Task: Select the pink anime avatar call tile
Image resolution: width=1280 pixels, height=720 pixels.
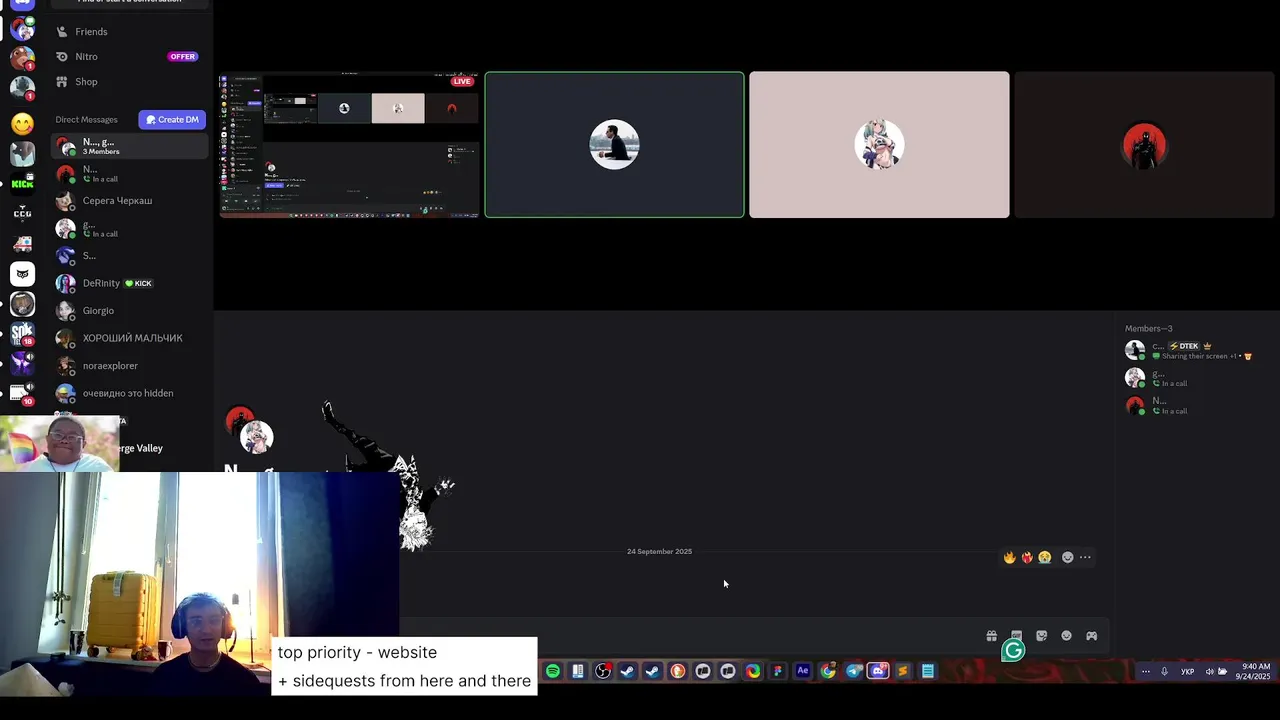Action: click(879, 144)
